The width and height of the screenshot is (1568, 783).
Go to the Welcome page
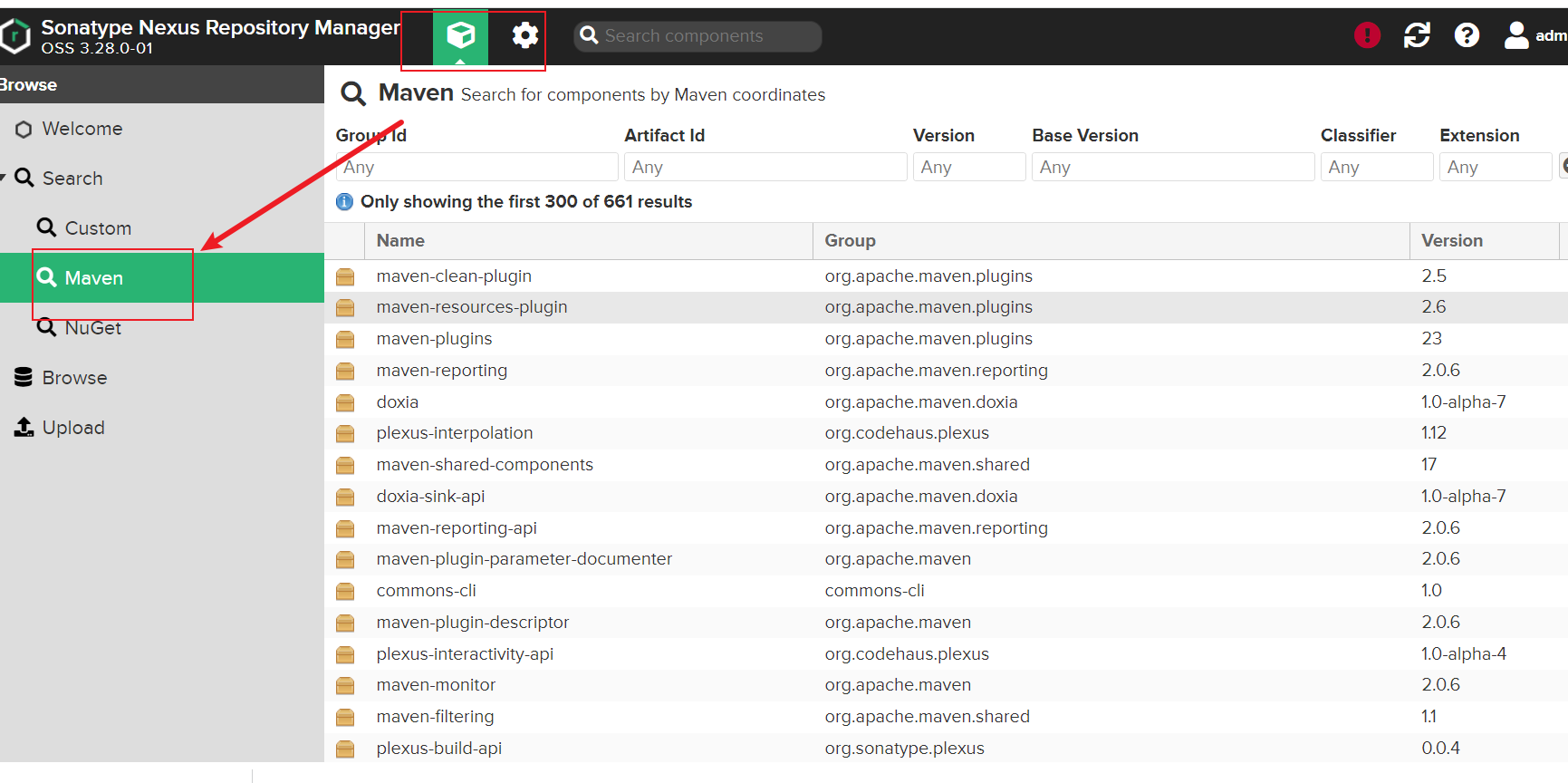[82, 129]
